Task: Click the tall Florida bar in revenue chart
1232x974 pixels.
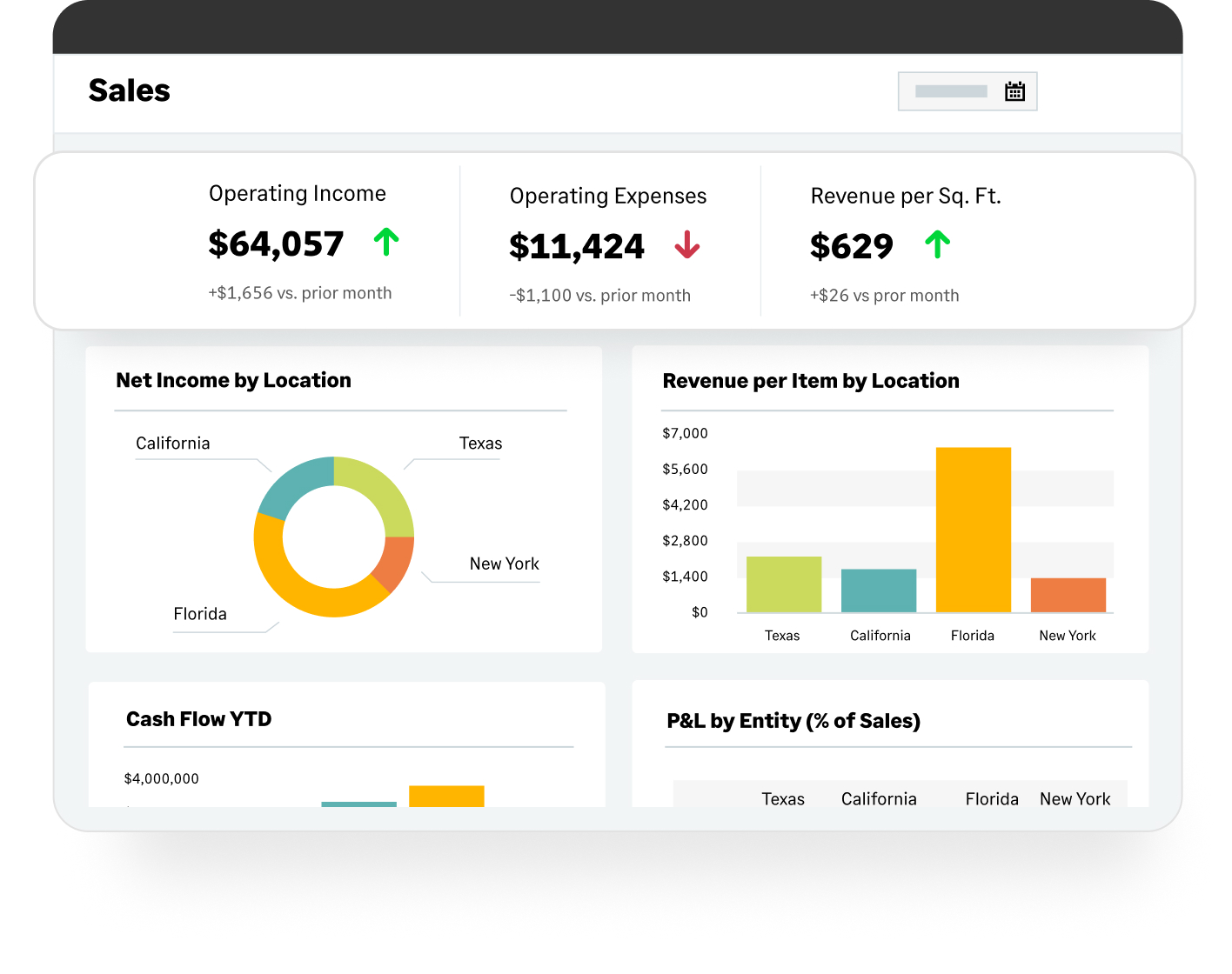Action: [x=973, y=530]
